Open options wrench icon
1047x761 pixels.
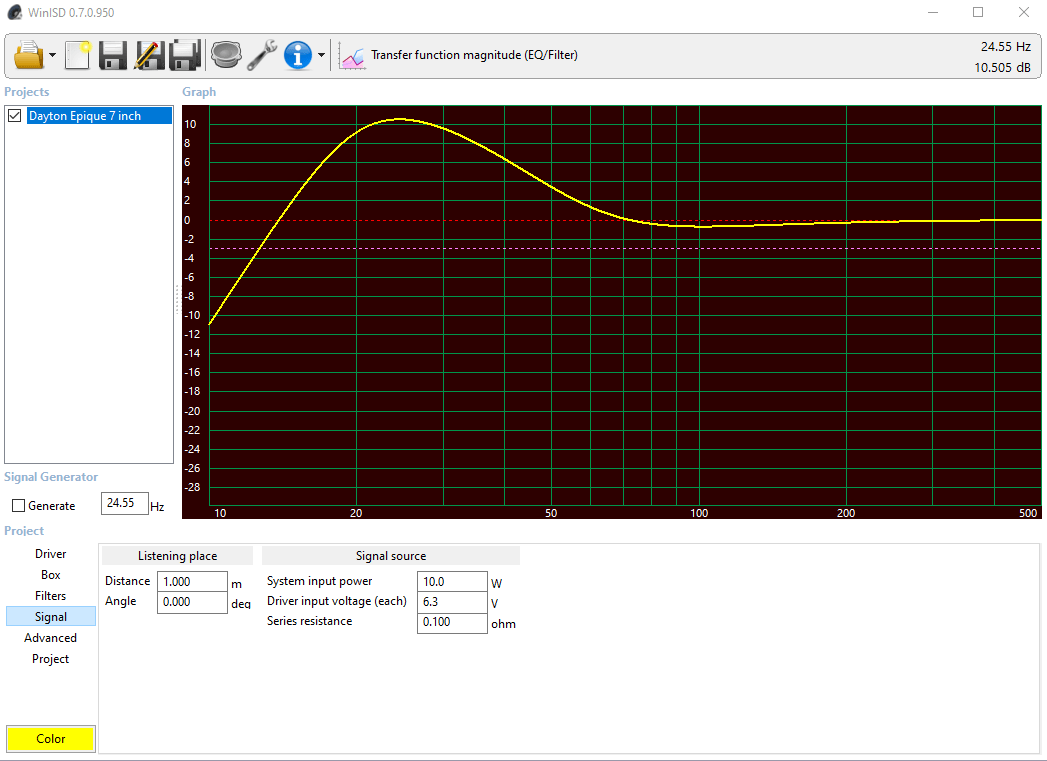tap(262, 55)
